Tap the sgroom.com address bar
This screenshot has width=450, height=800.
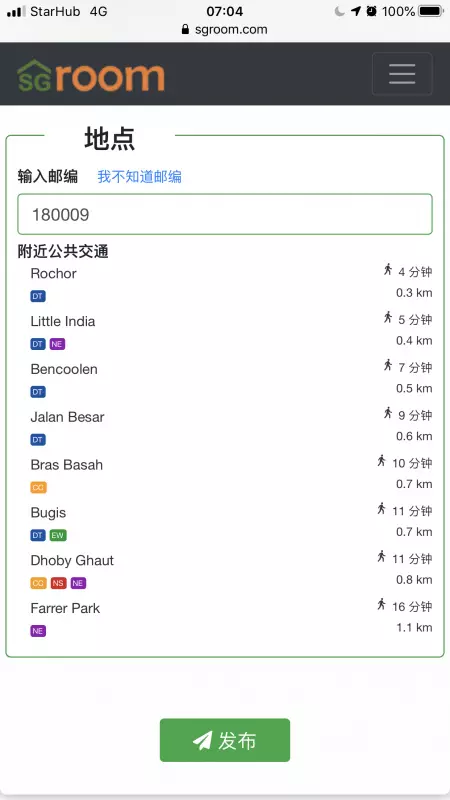pos(225,30)
